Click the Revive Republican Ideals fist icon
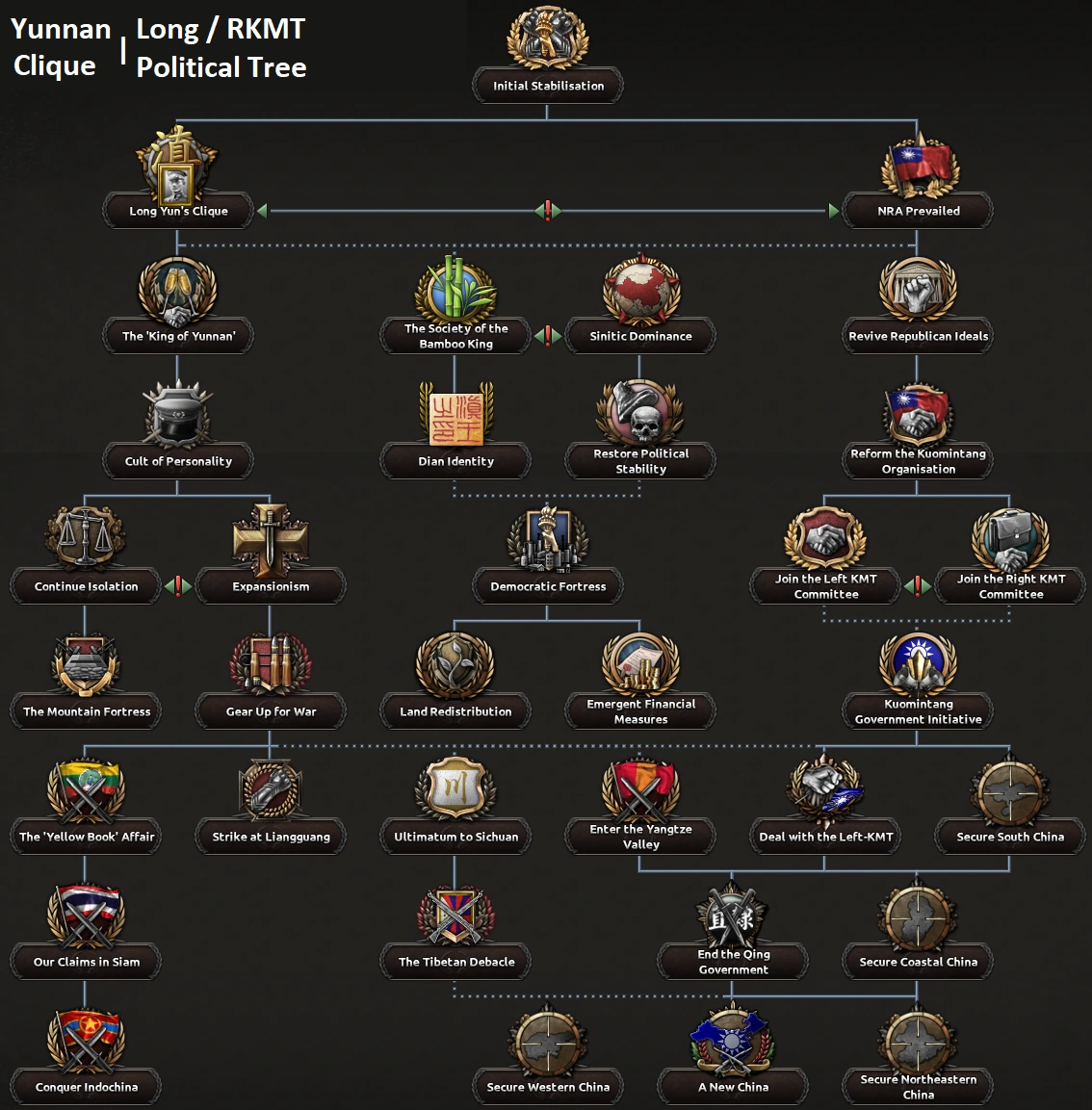This screenshot has height=1110, width=1092. (x=919, y=290)
